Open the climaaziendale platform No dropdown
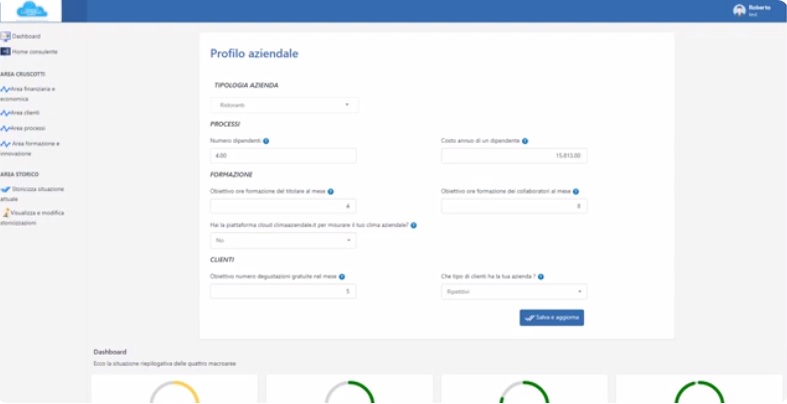Screen dimensions: 787x404 [283, 241]
